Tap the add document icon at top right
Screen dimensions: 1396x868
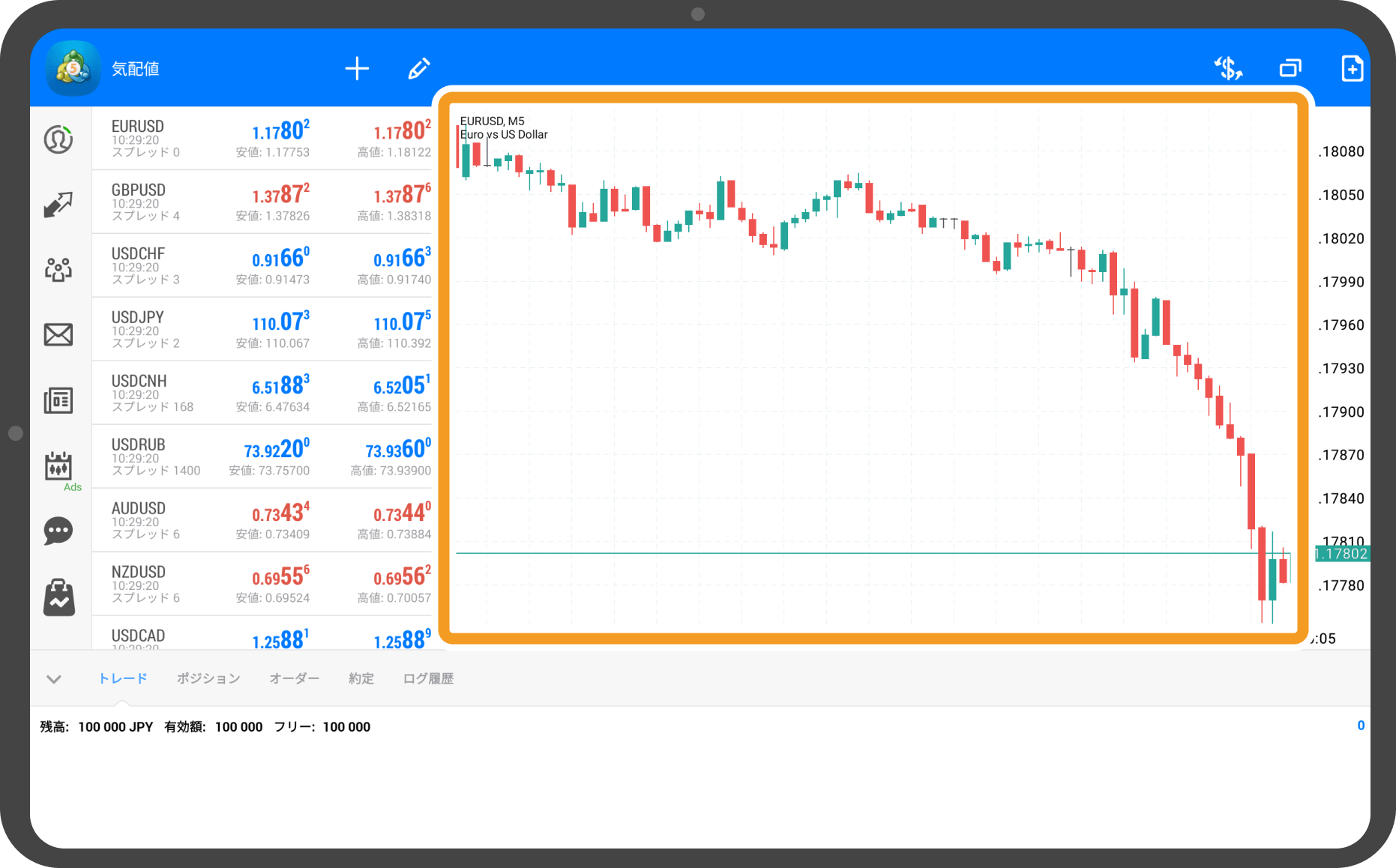pyautogui.click(x=1352, y=69)
